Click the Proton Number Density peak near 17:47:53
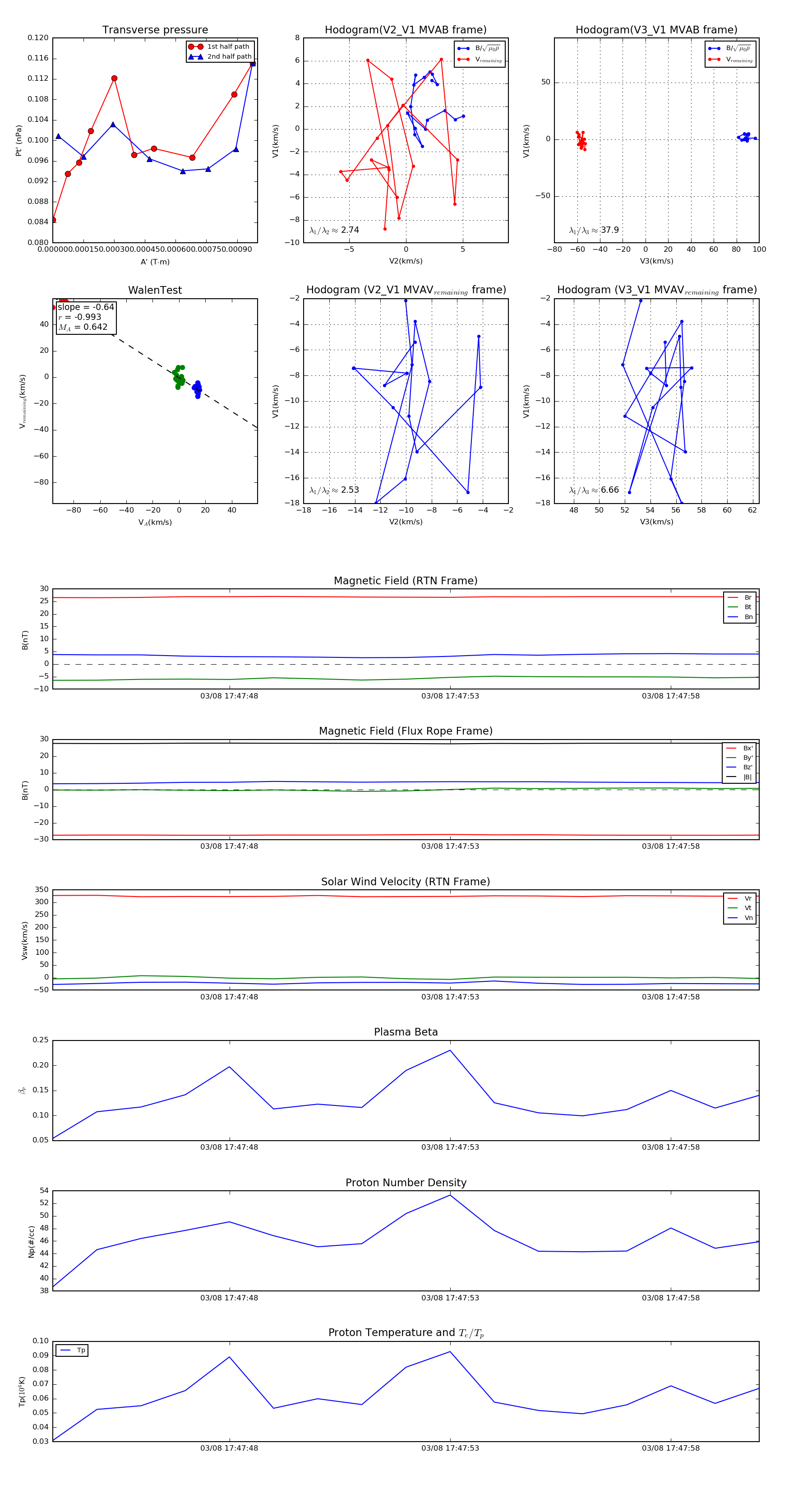Viewport: 812px width, 1489px height. point(450,1195)
